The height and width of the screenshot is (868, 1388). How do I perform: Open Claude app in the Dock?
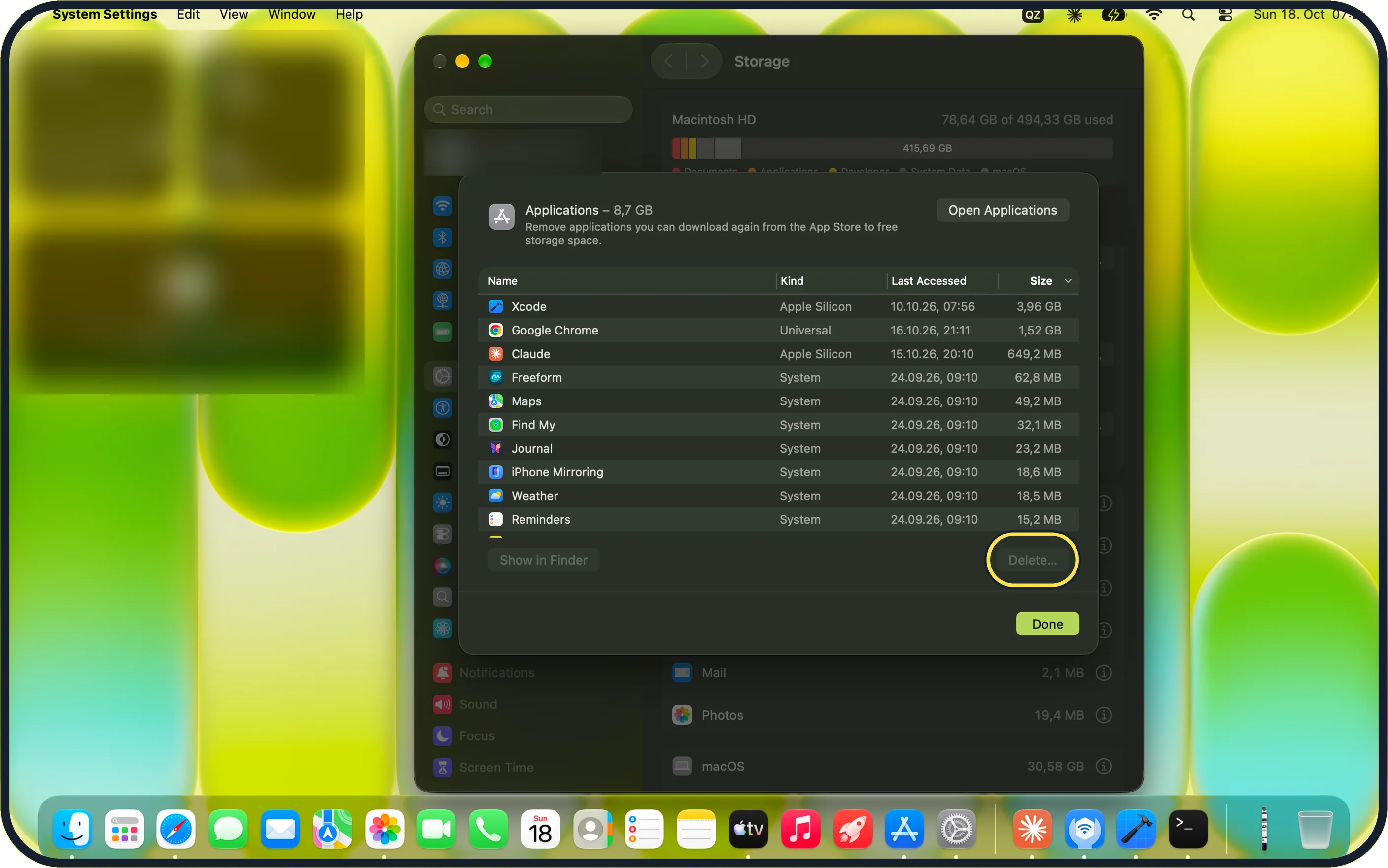(1032, 829)
